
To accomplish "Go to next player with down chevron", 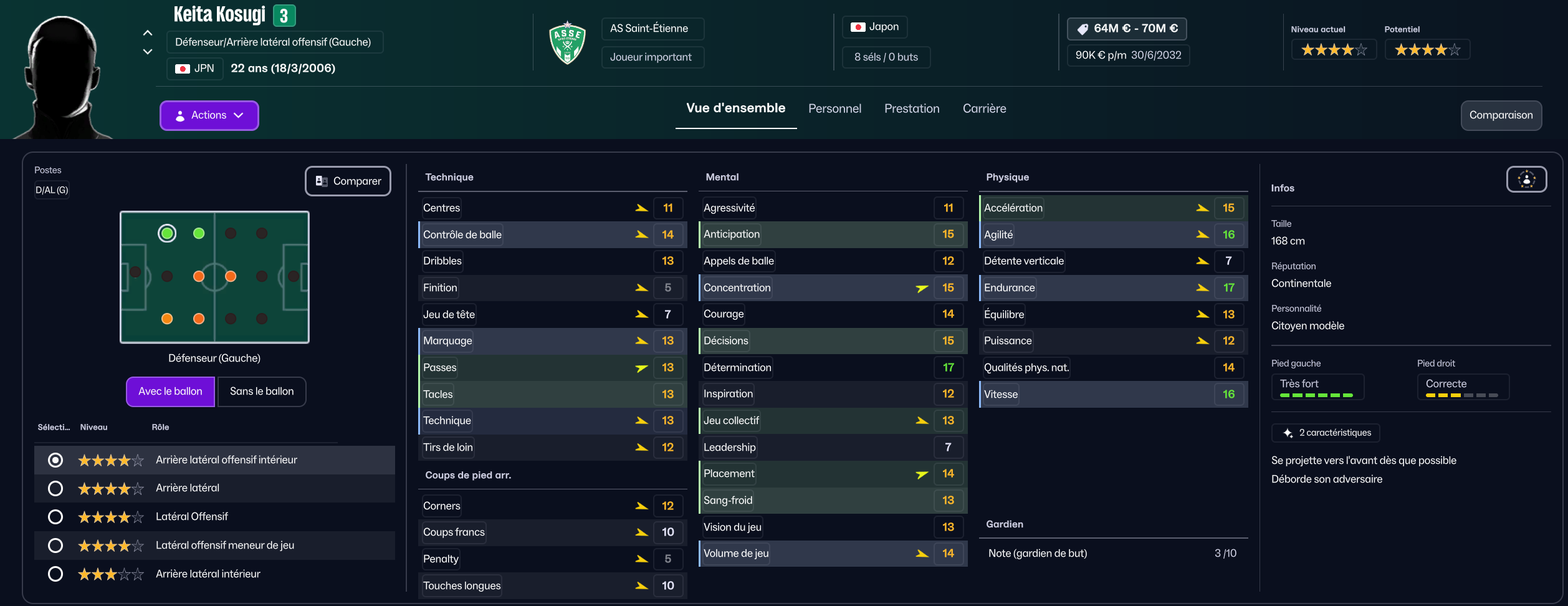I will 148,52.
